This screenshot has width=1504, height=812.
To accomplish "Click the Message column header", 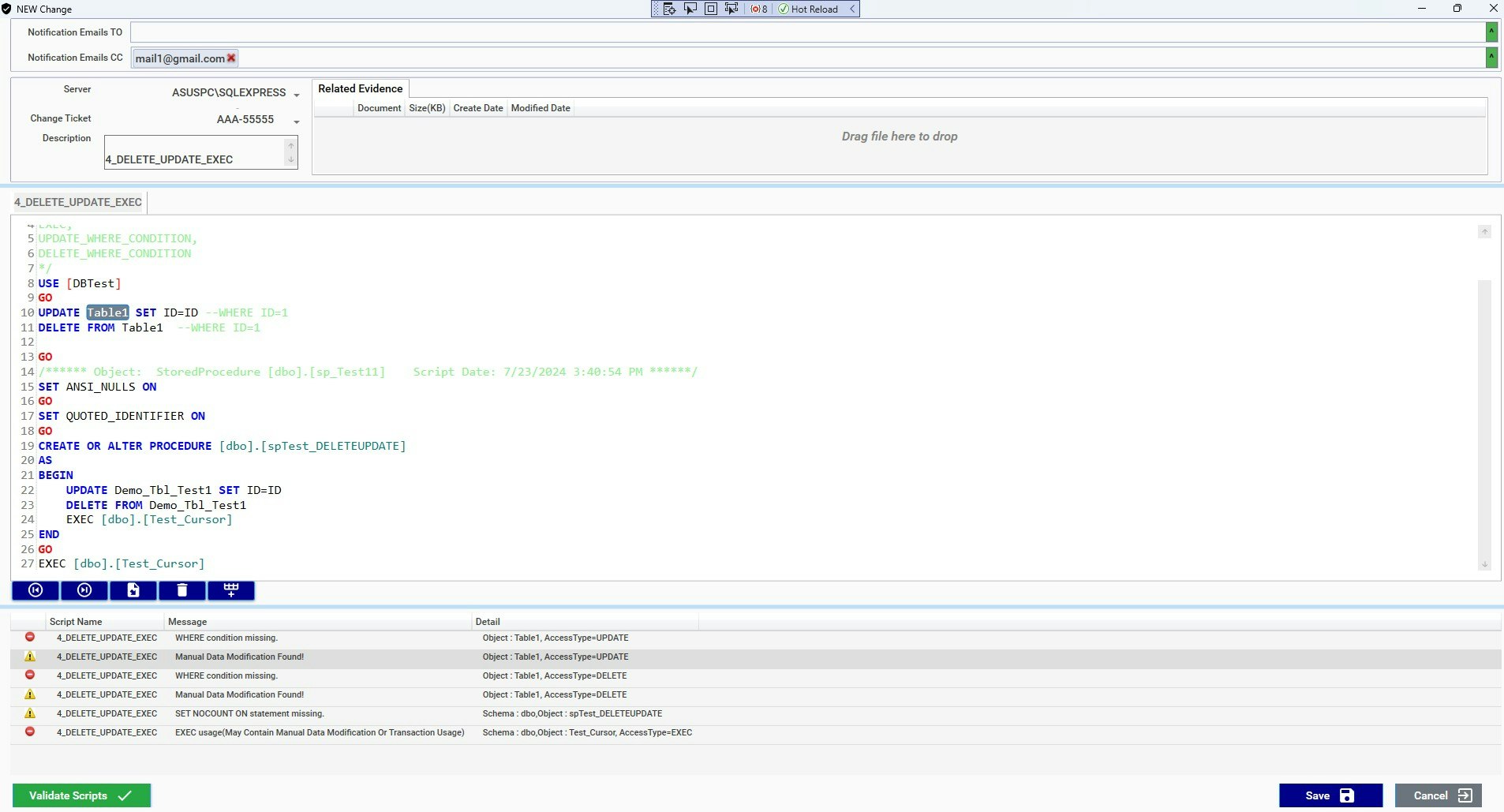I will [x=318, y=622].
